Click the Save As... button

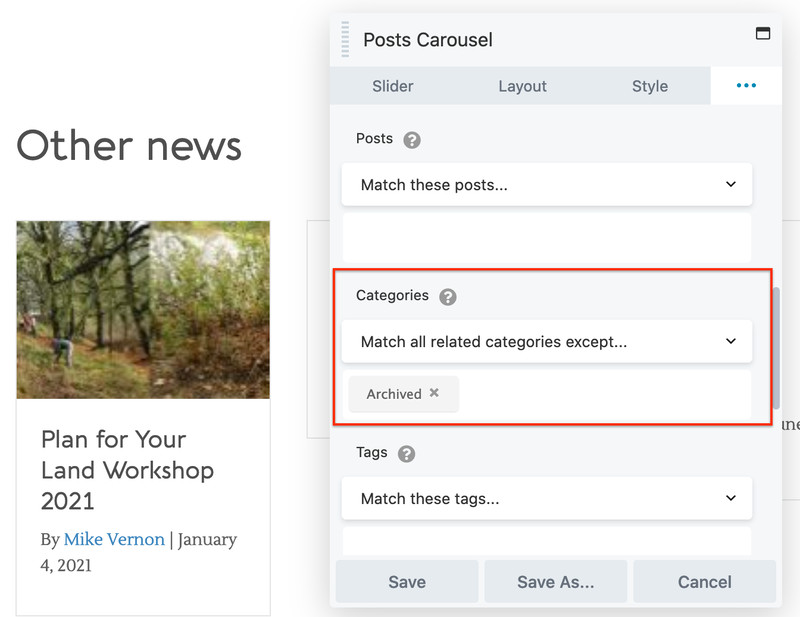[555, 582]
